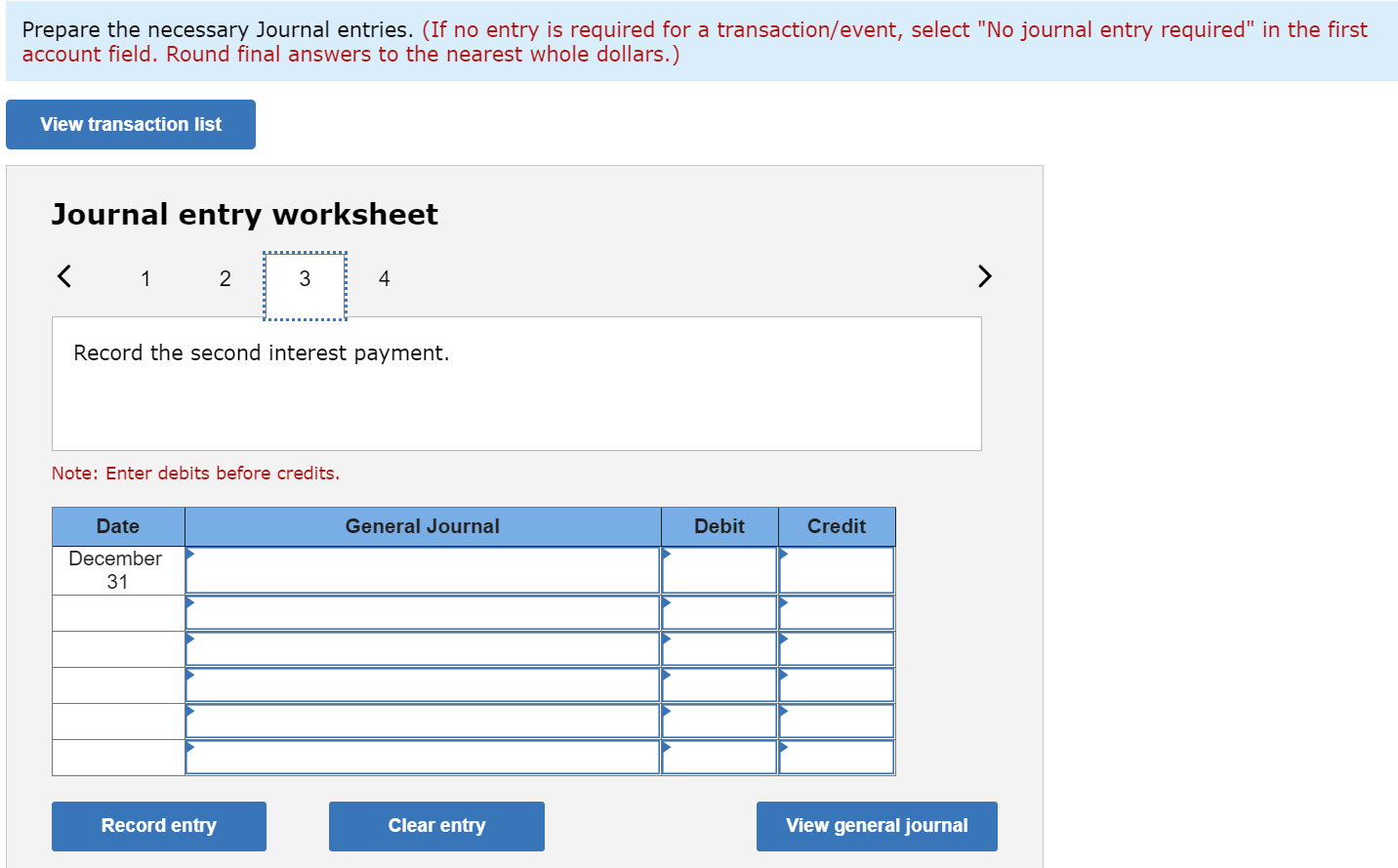Switch to transaction tab 1

point(145,278)
